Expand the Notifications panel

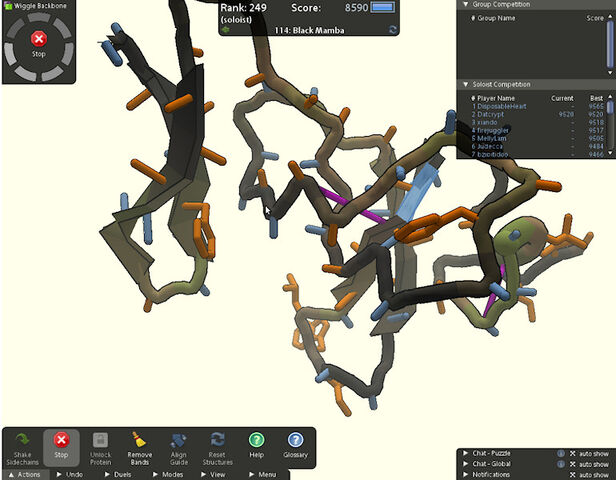tap(466, 475)
